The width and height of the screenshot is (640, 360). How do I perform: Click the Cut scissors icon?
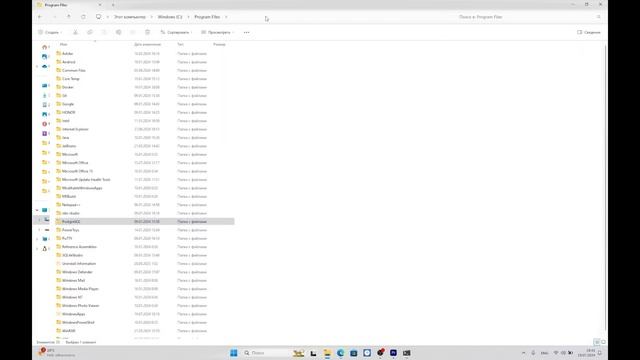(x=75, y=32)
